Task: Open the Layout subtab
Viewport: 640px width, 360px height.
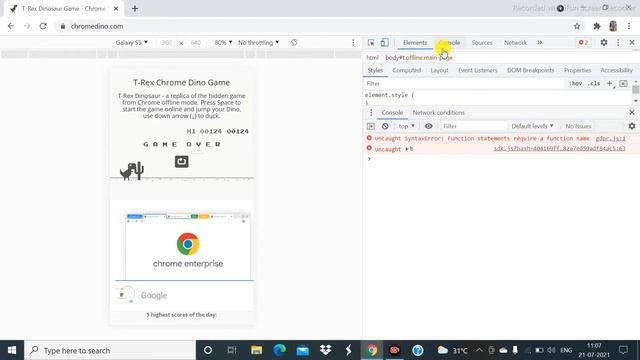Action: (x=439, y=70)
